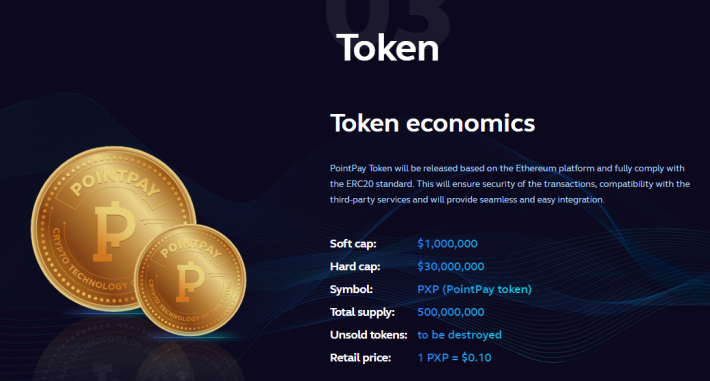Click the Hard cap label
This screenshot has width=710, height=381.
[x=355, y=266]
